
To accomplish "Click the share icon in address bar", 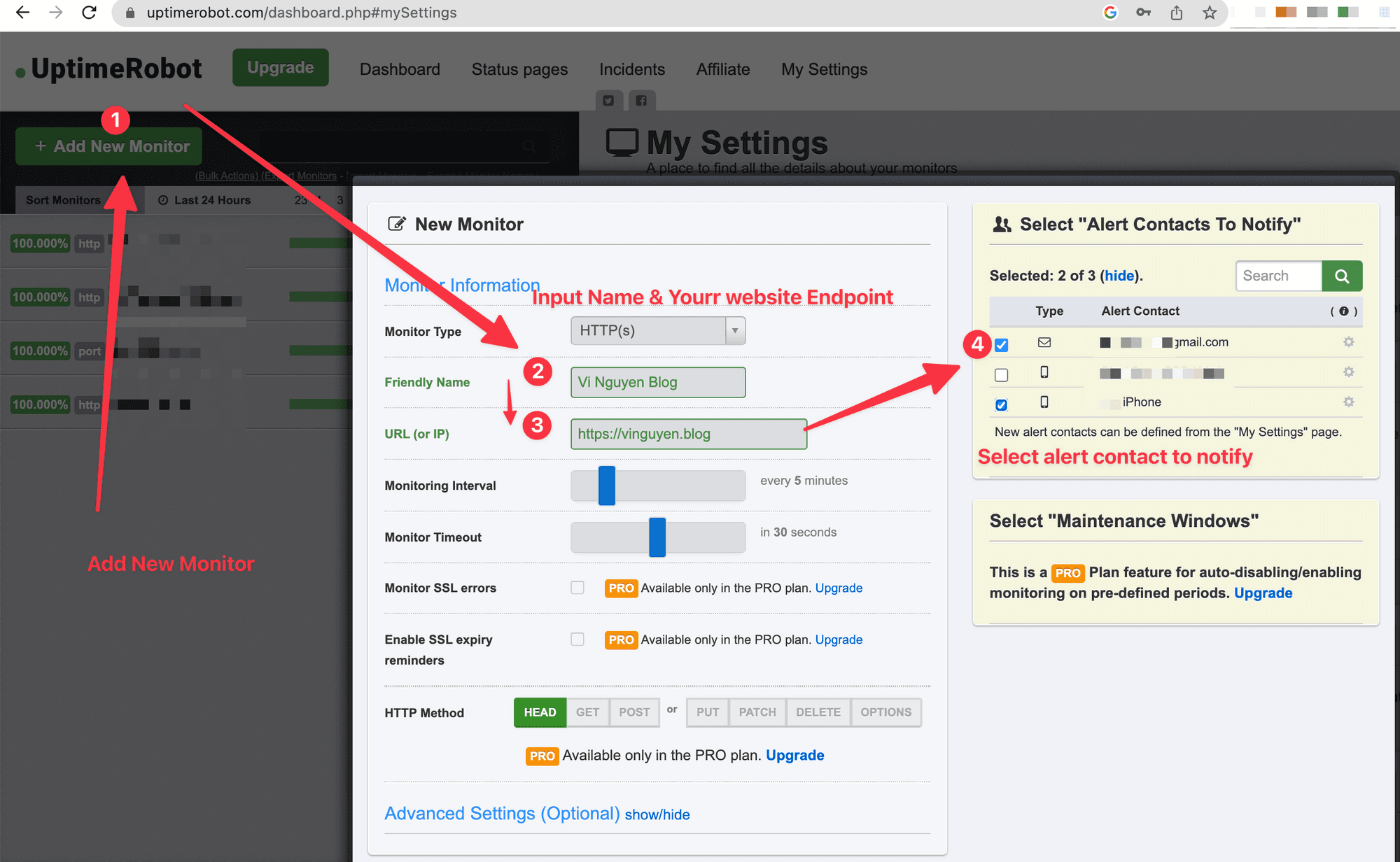I will 1177,13.
